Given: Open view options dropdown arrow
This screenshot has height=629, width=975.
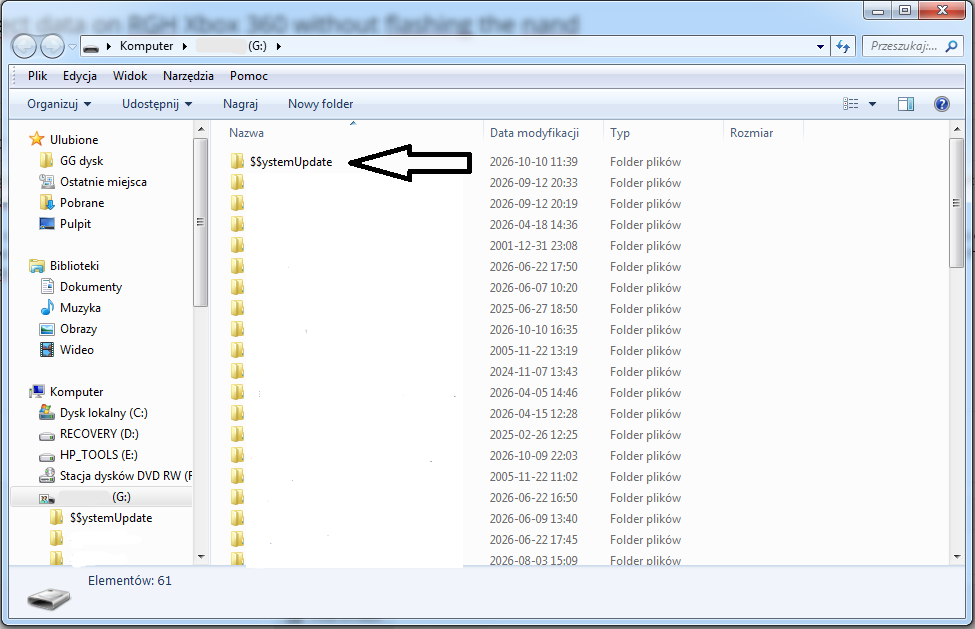Looking at the screenshot, I should pyautogui.click(x=872, y=104).
